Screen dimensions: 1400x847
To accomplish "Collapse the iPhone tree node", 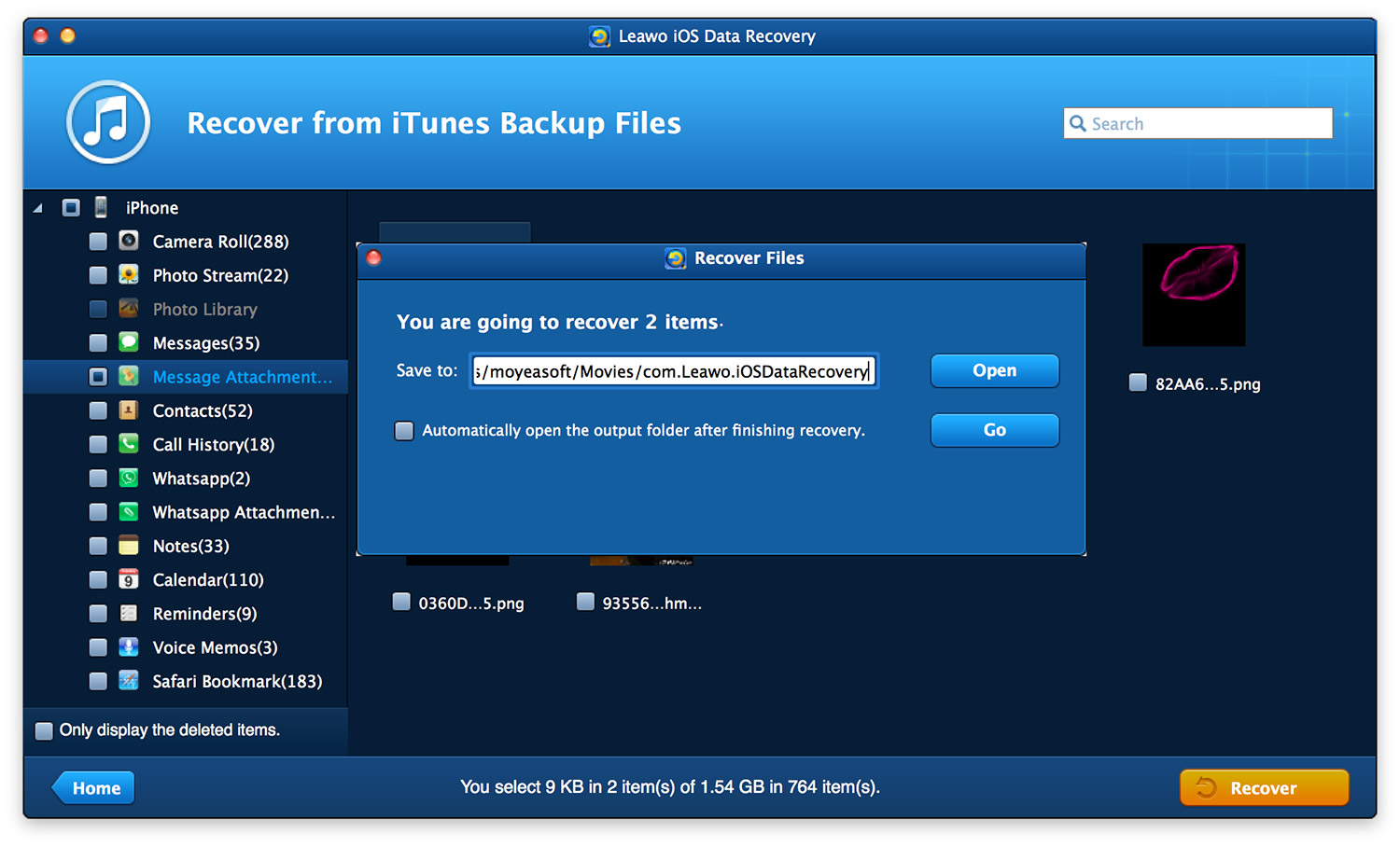I will [x=38, y=208].
